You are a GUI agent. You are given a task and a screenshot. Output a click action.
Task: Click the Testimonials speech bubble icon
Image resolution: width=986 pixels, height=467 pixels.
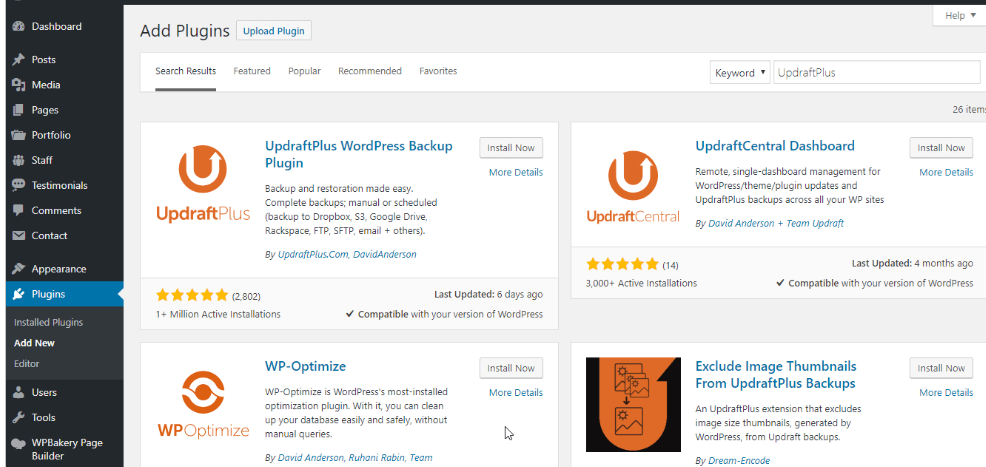[x=19, y=185]
